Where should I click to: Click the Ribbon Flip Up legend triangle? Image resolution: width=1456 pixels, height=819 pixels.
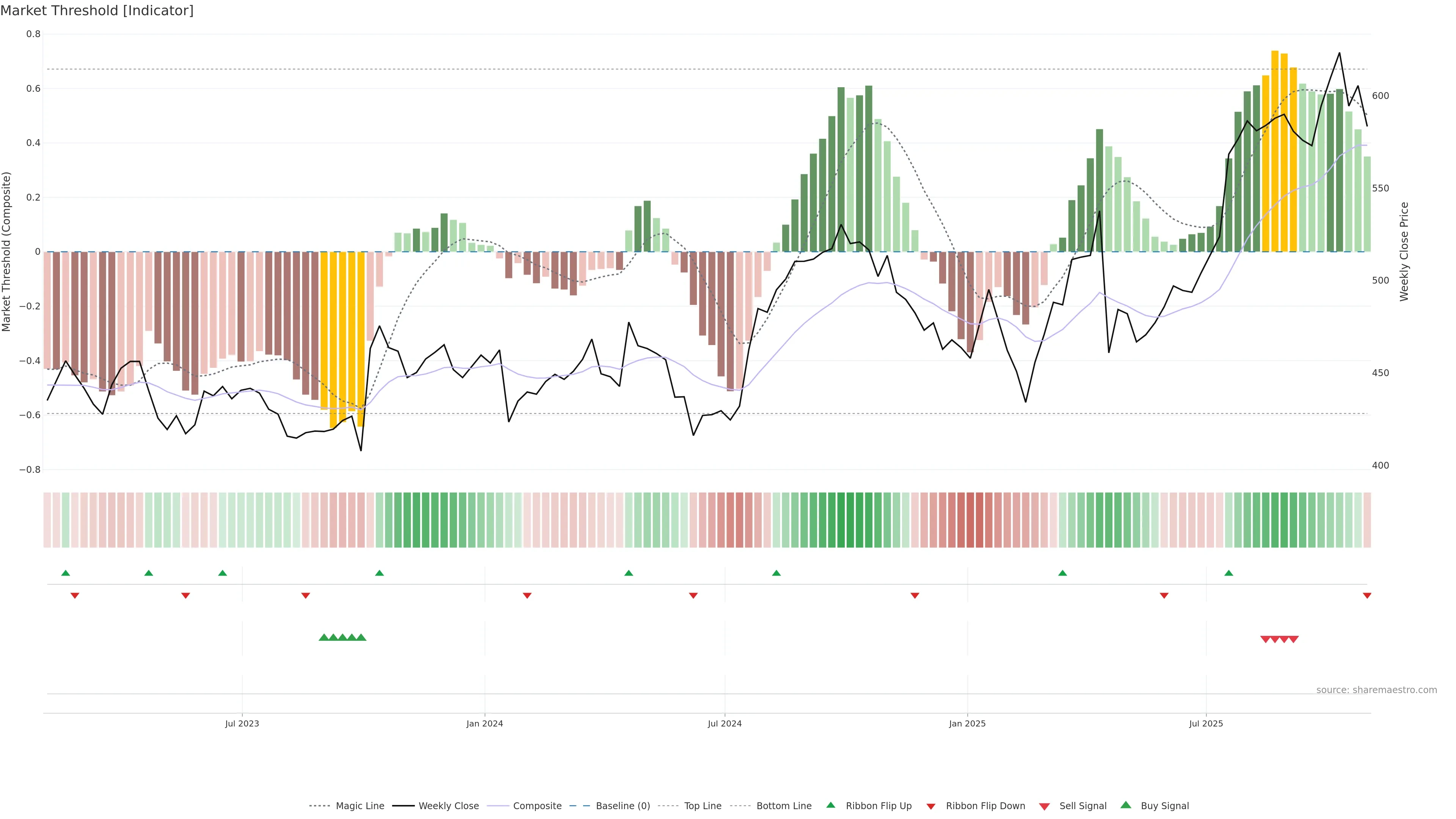831,805
